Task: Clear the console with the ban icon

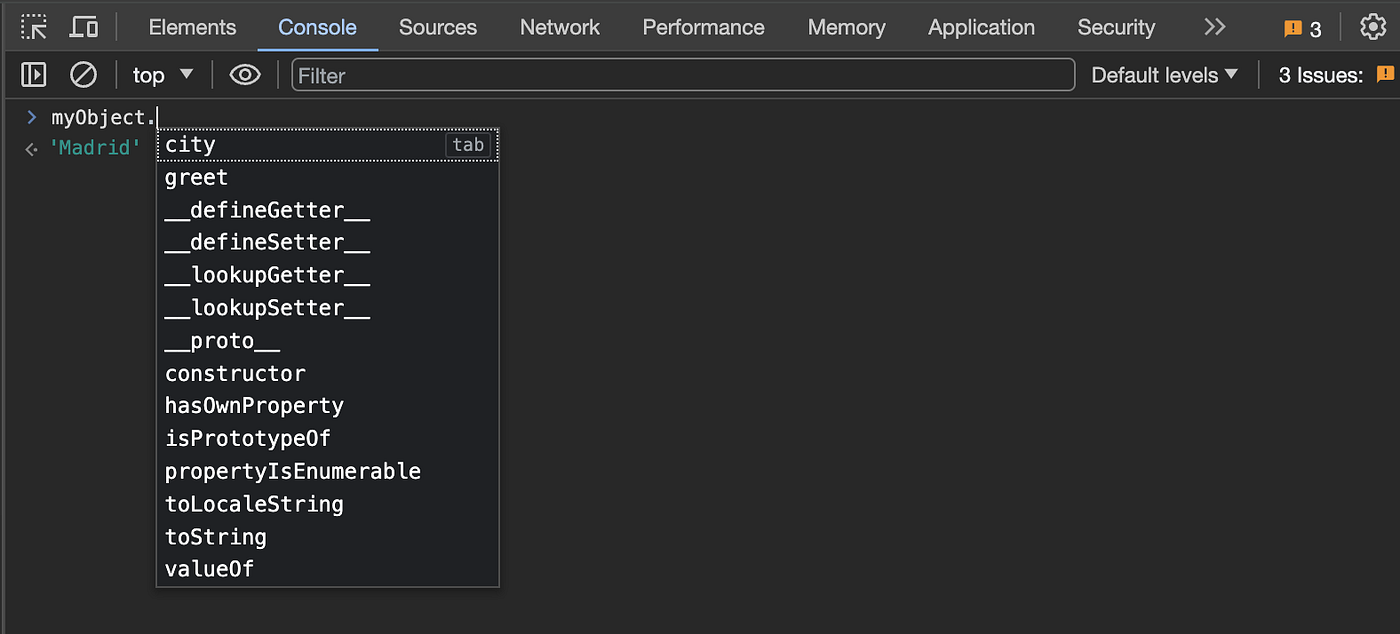Action: pos(83,75)
